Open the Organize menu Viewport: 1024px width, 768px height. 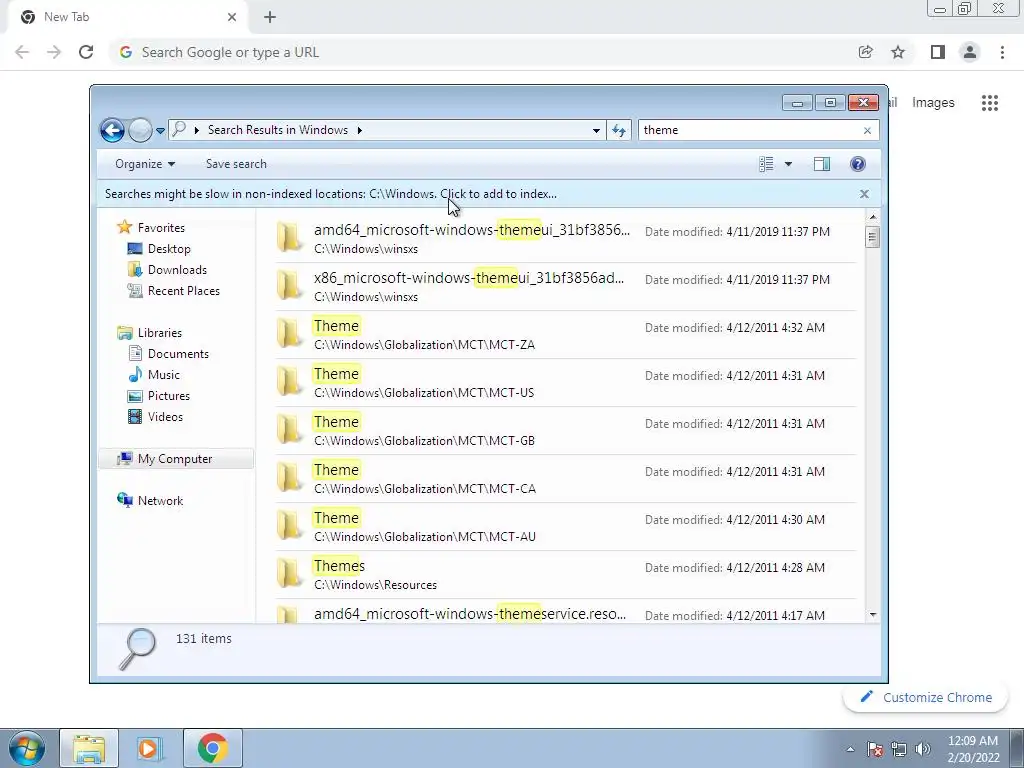[x=145, y=164]
